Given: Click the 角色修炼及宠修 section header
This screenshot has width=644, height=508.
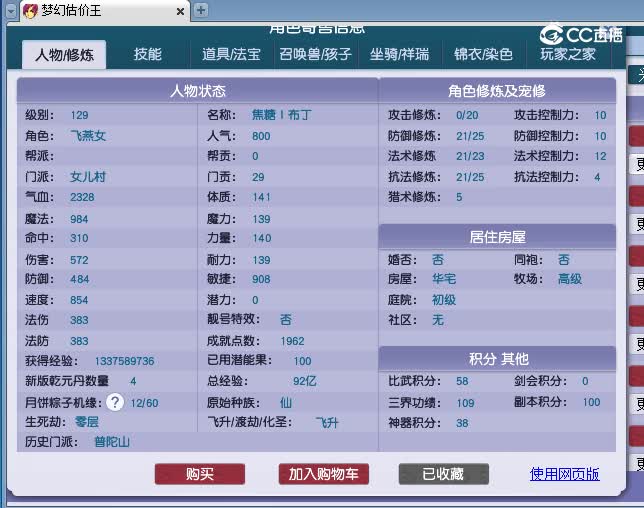Looking at the screenshot, I should coord(497,91).
